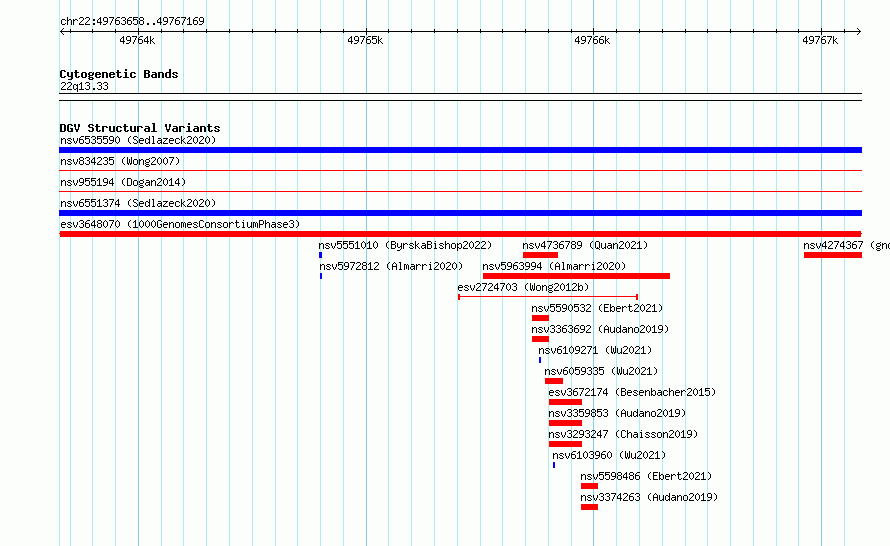
Task: Open nsv5590532 (Ebert2021) variant
Action: tap(597, 308)
